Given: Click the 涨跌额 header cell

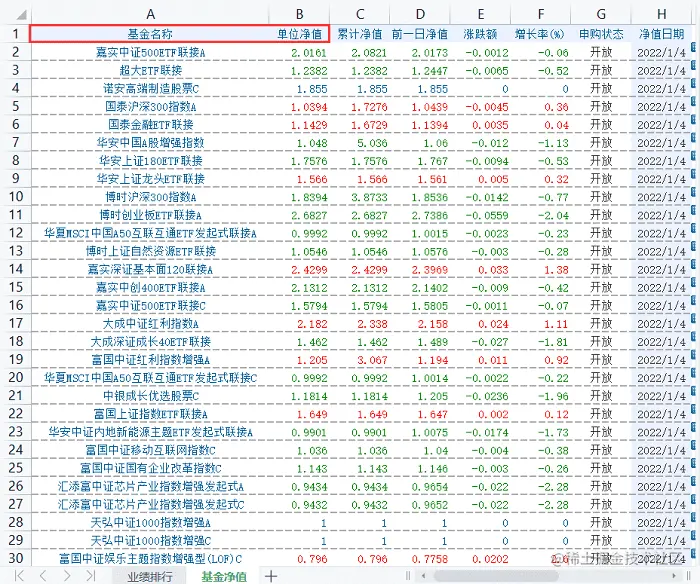Looking at the screenshot, I should click(480, 34).
